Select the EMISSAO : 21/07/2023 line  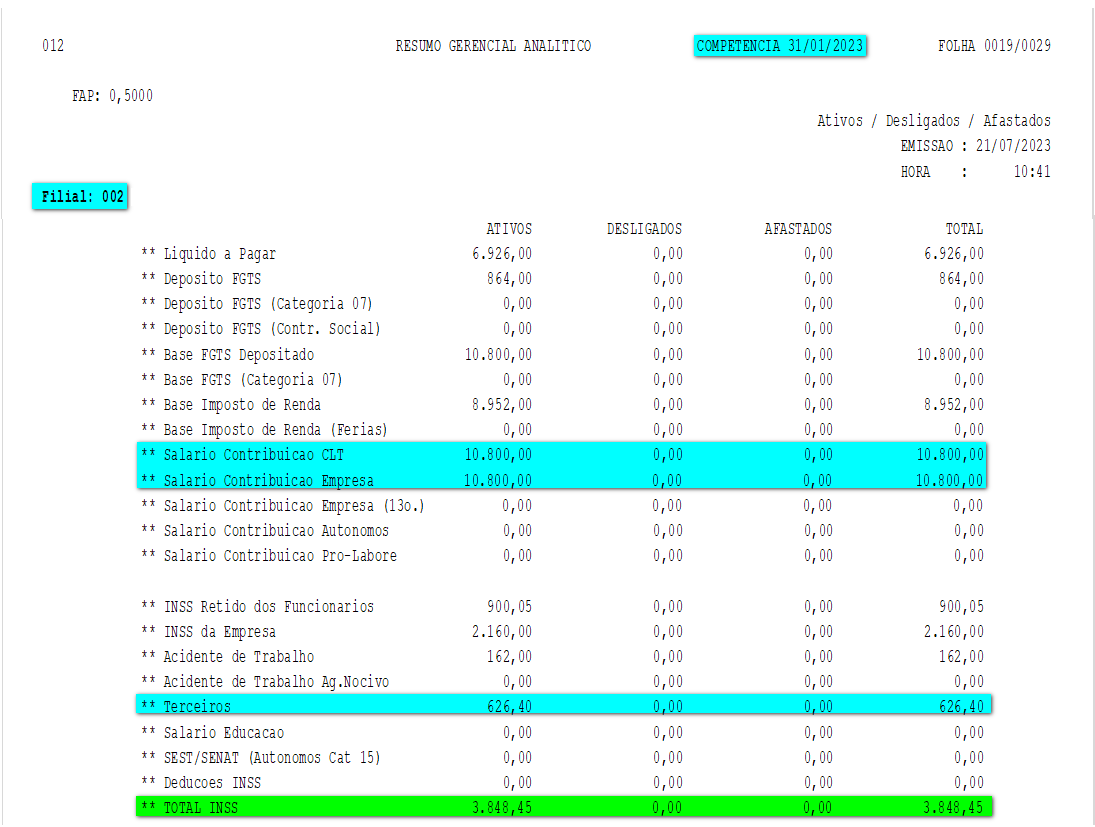(x=975, y=146)
